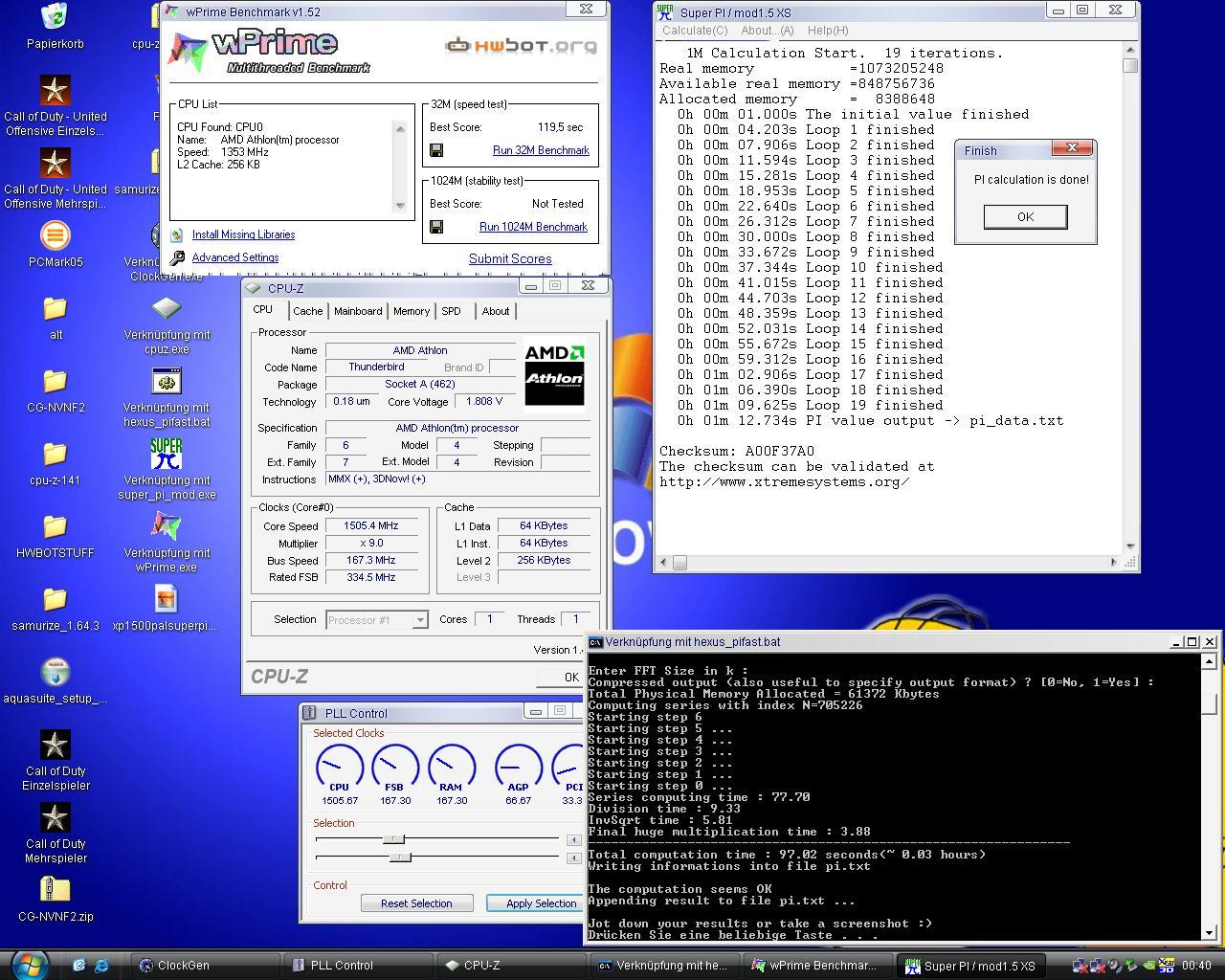Switch to the CPU tab in CPU-Z
This screenshot has width=1225, height=980.
(263, 310)
